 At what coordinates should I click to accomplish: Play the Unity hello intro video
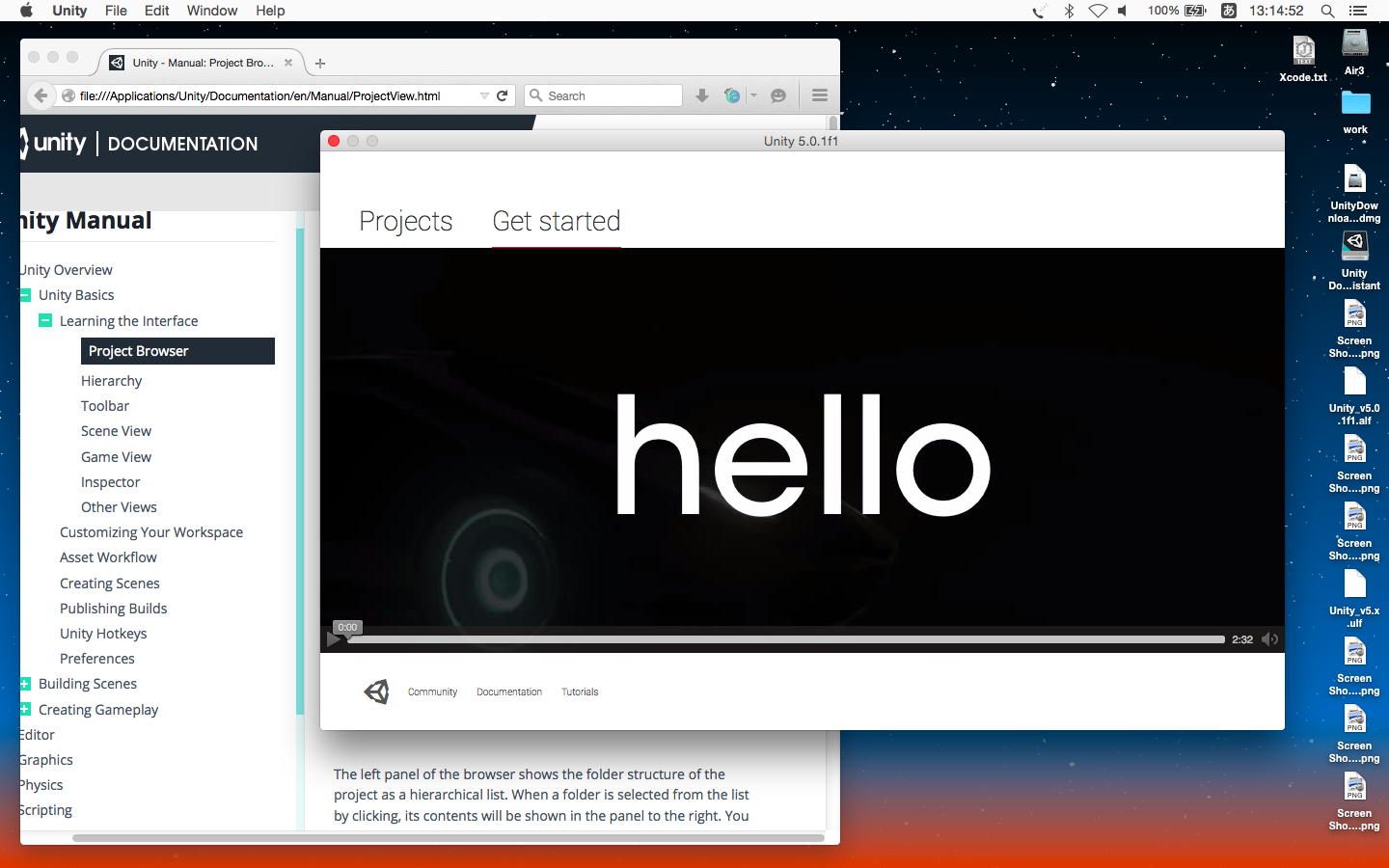click(x=334, y=639)
